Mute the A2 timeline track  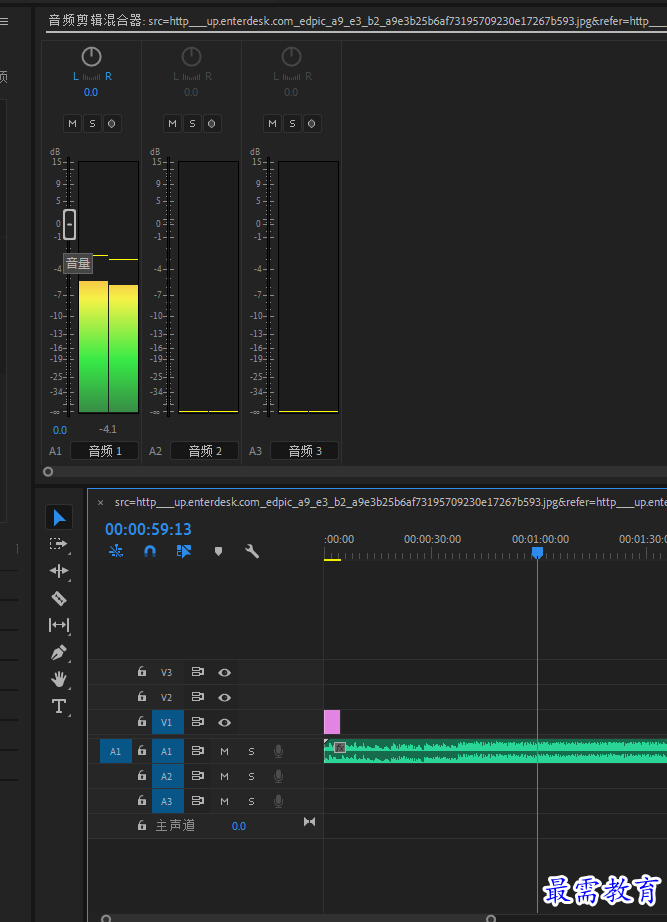pyautogui.click(x=224, y=776)
